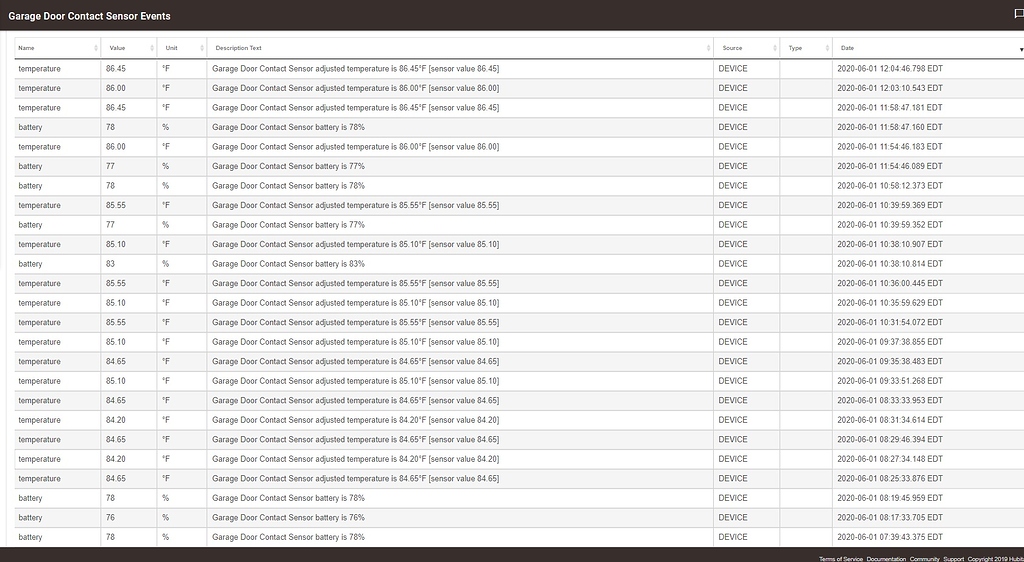Select date cell 2020-06-01 10:39:59.352 EDT
The width and height of the screenshot is (1024, 562).
point(889,225)
